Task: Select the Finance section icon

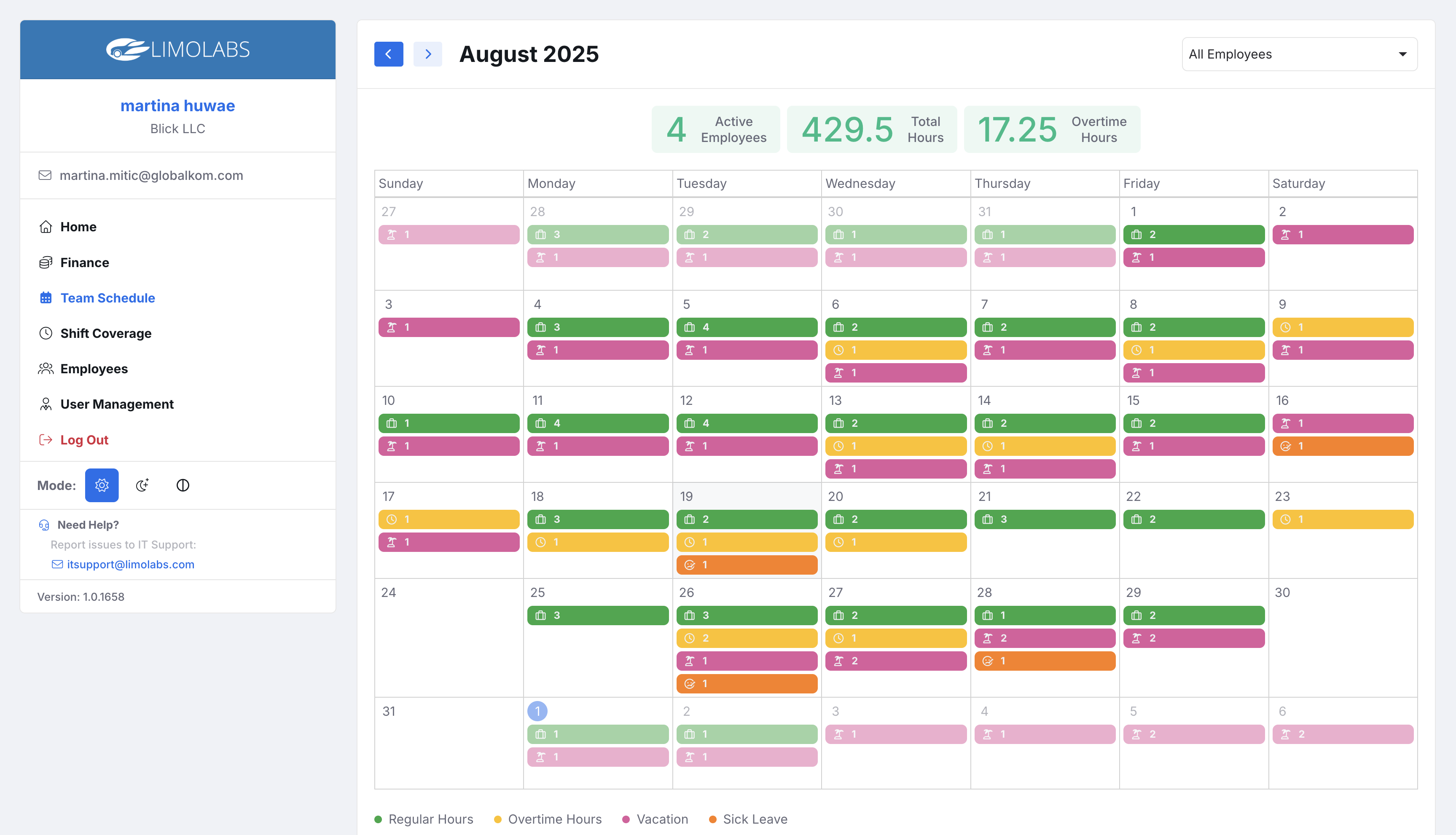Action: 46,262
